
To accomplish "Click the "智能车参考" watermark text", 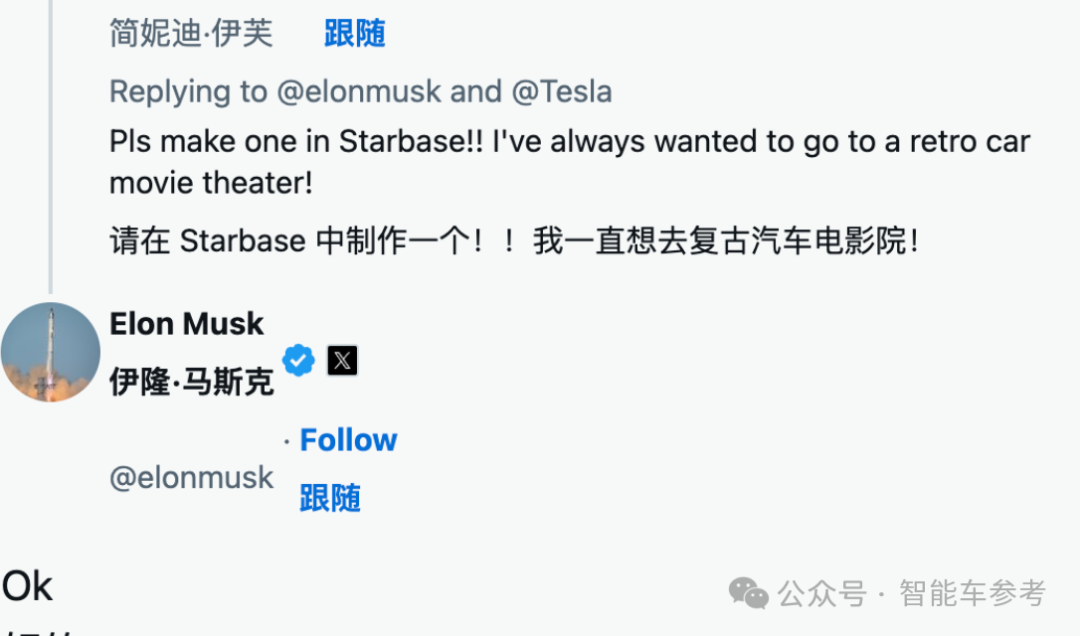I will click(972, 593).
